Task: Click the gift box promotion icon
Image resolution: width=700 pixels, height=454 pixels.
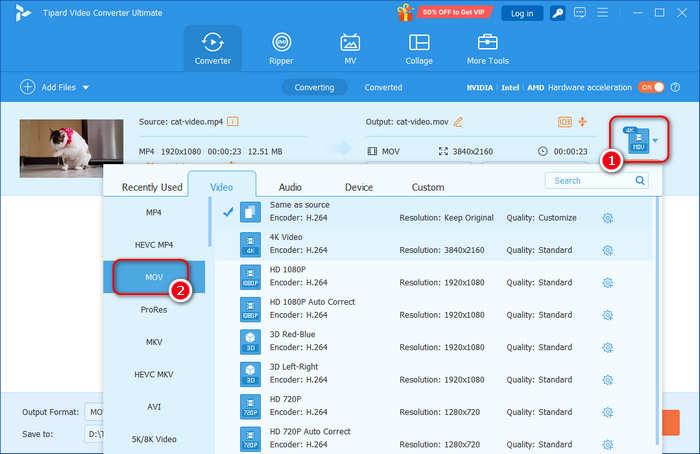Action: click(405, 12)
